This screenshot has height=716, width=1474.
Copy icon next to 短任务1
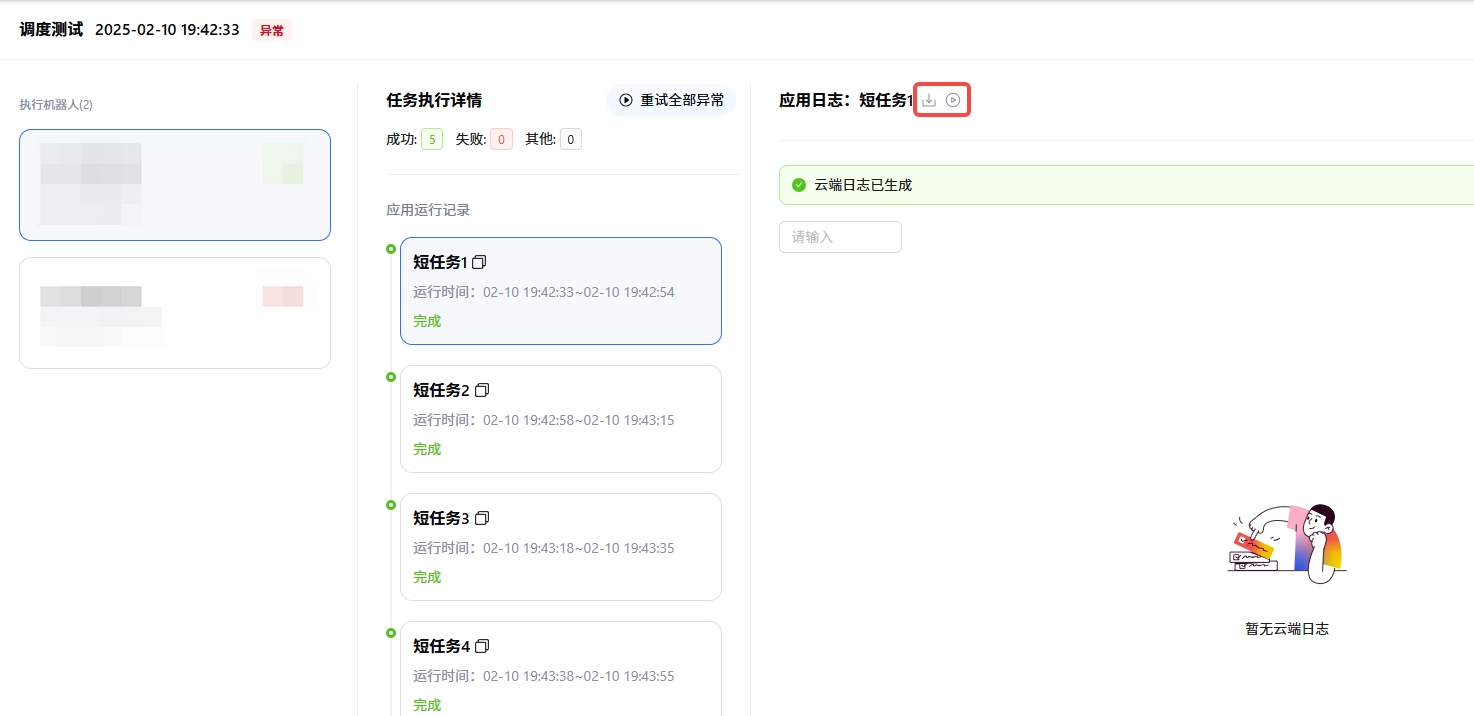[479, 262]
